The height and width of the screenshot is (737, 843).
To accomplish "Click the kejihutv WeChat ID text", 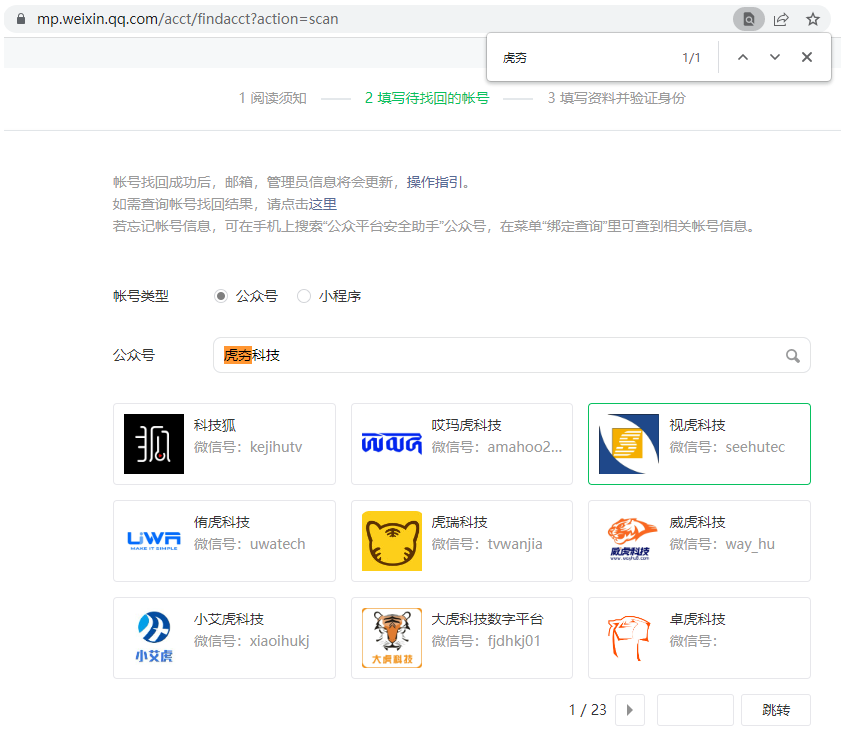I will coord(276,447).
